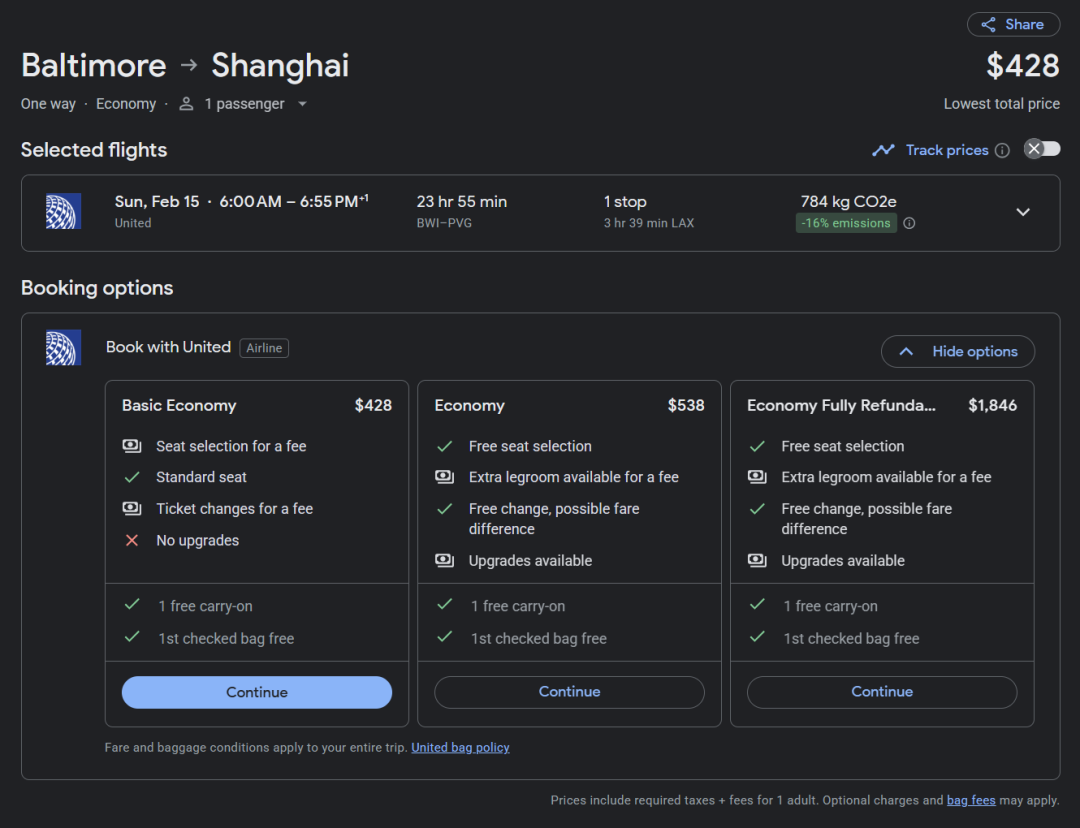Click United logo beside Book with United
Image resolution: width=1080 pixels, height=828 pixels.
click(63, 347)
